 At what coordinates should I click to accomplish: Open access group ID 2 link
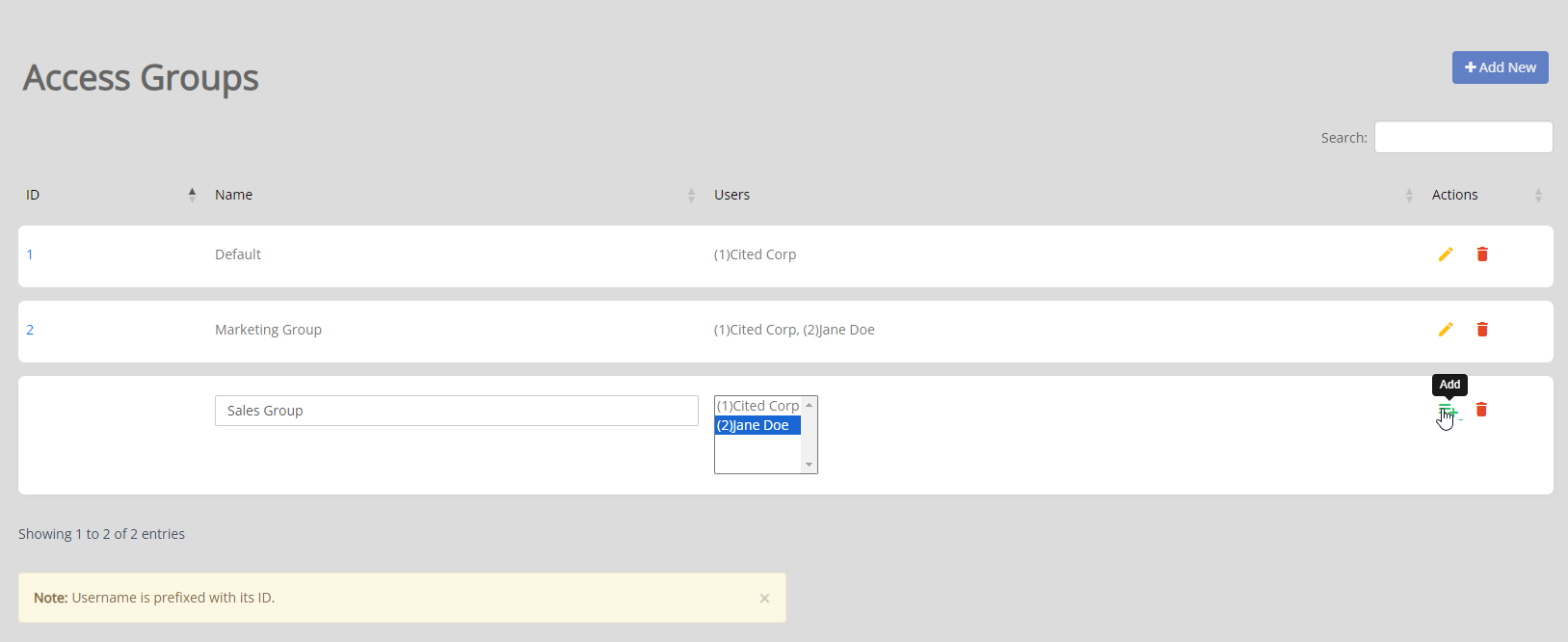coord(30,330)
